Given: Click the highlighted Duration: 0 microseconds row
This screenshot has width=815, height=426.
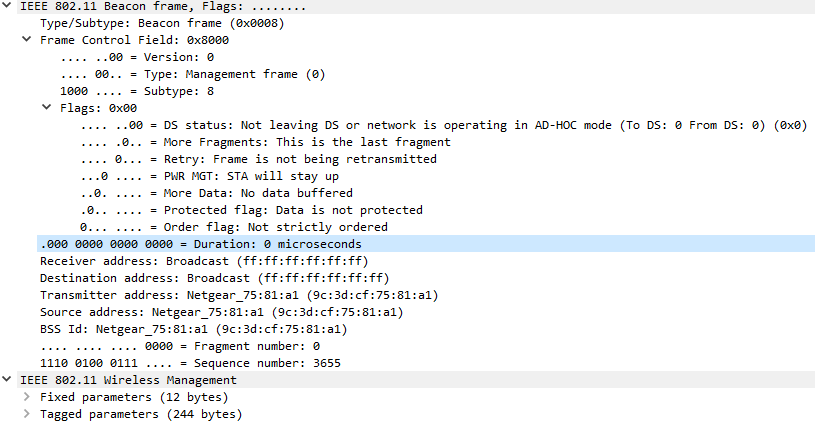Looking at the screenshot, I should click(200, 244).
